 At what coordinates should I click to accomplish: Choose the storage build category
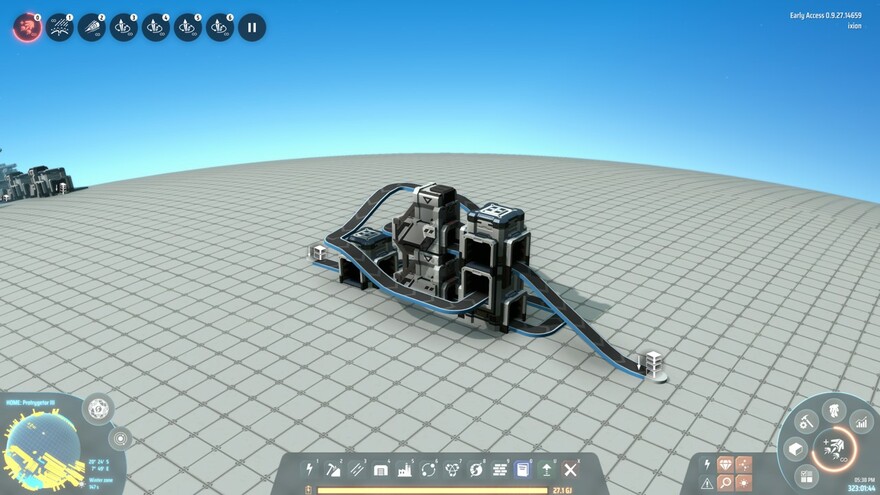click(x=381, y=469)
